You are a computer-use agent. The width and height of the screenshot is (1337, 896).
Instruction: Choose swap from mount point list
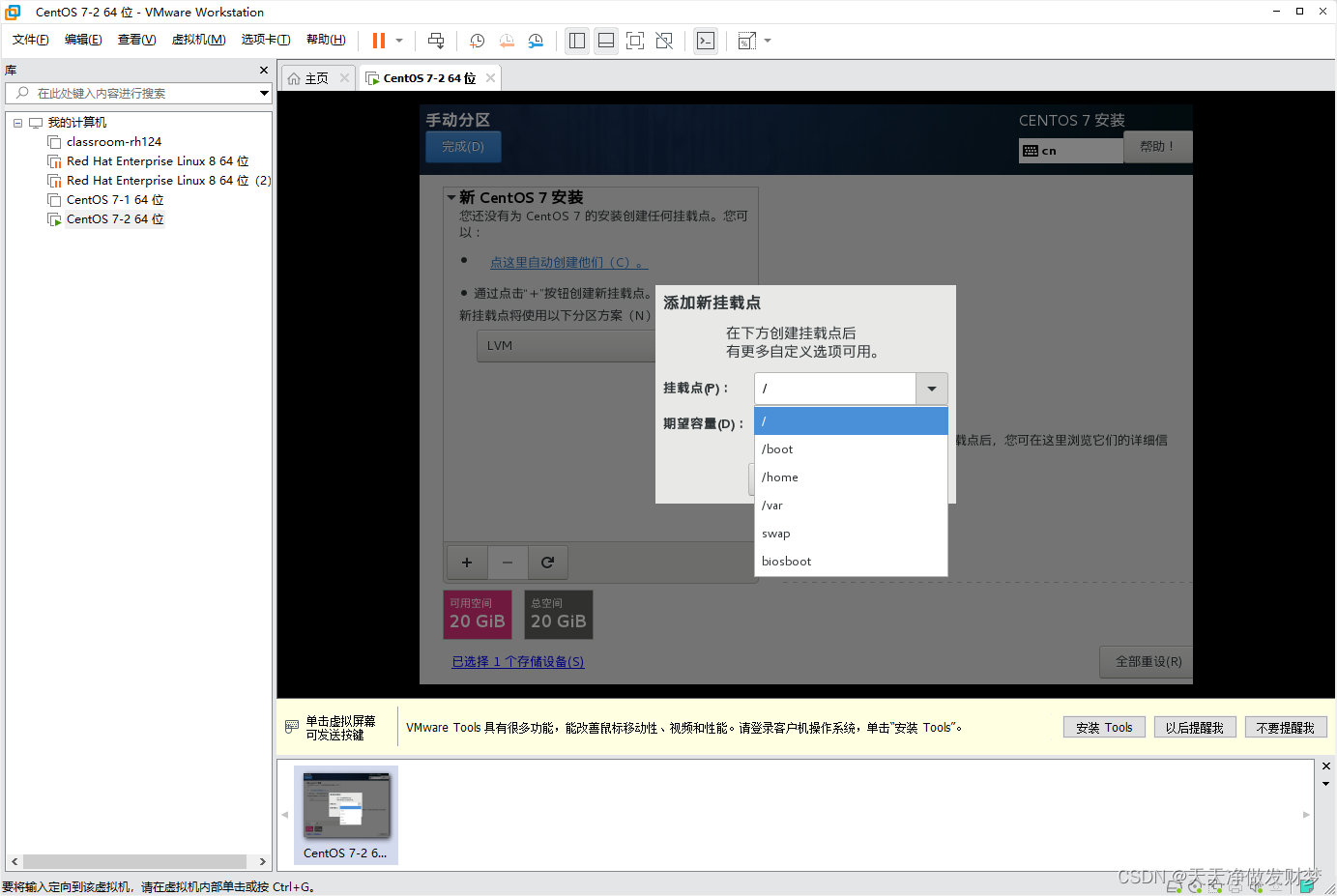851,534
